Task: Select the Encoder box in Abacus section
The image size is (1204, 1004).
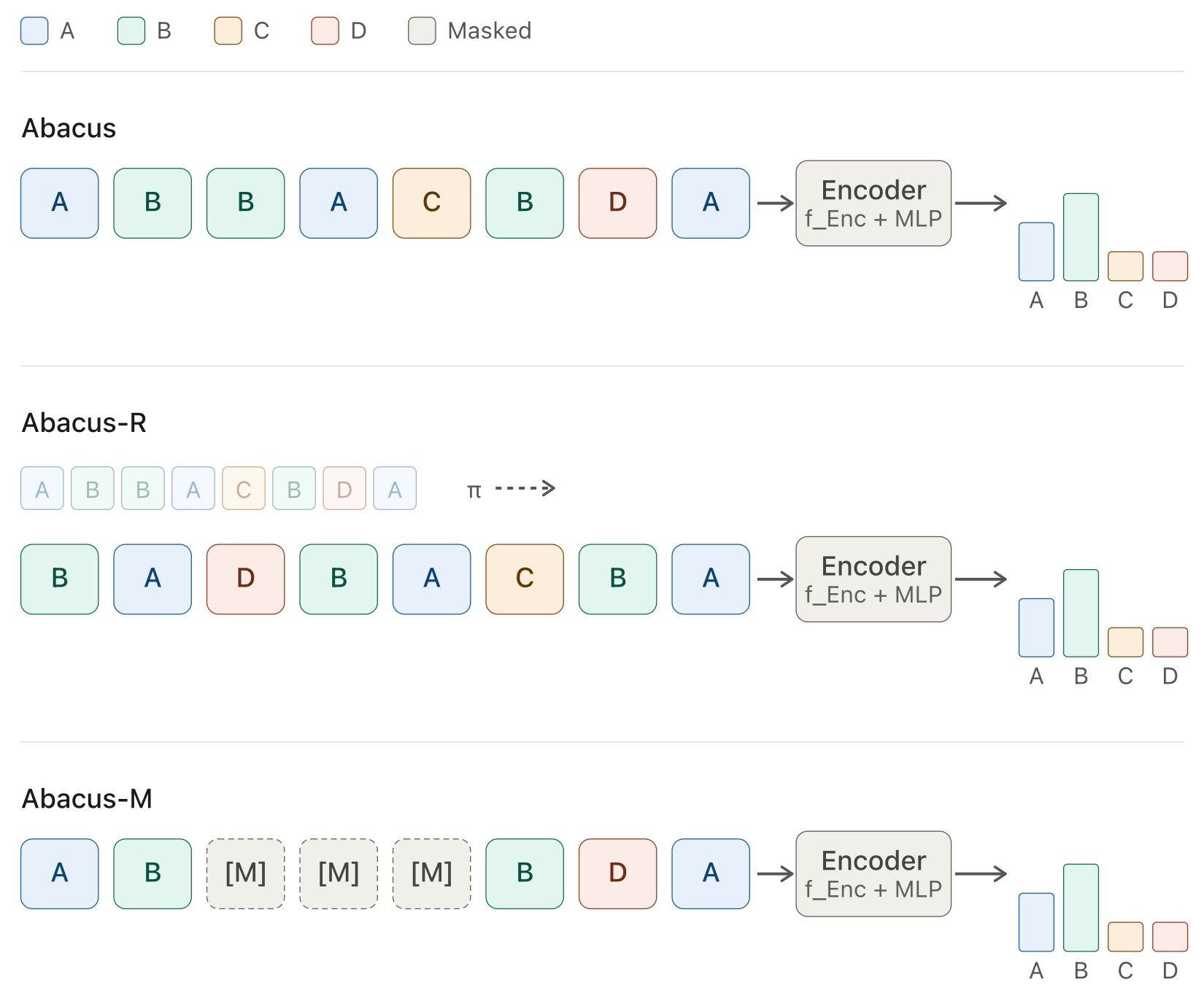Action: tap(873, 203)
